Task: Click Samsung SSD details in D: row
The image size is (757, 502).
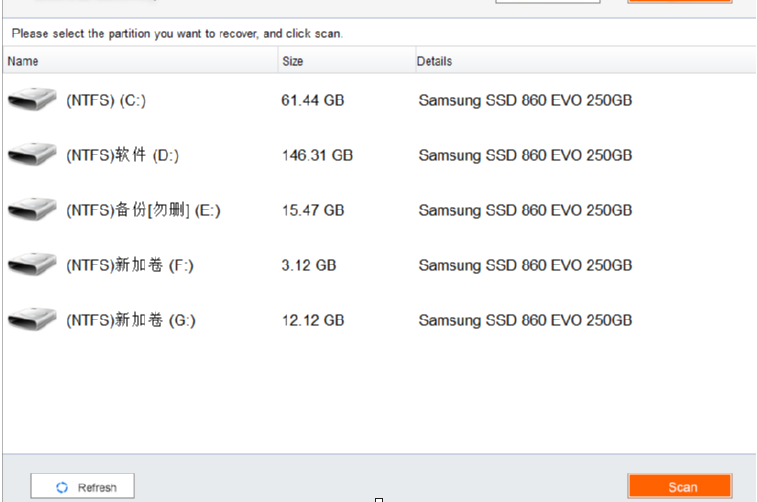Action: click(525, 155)
